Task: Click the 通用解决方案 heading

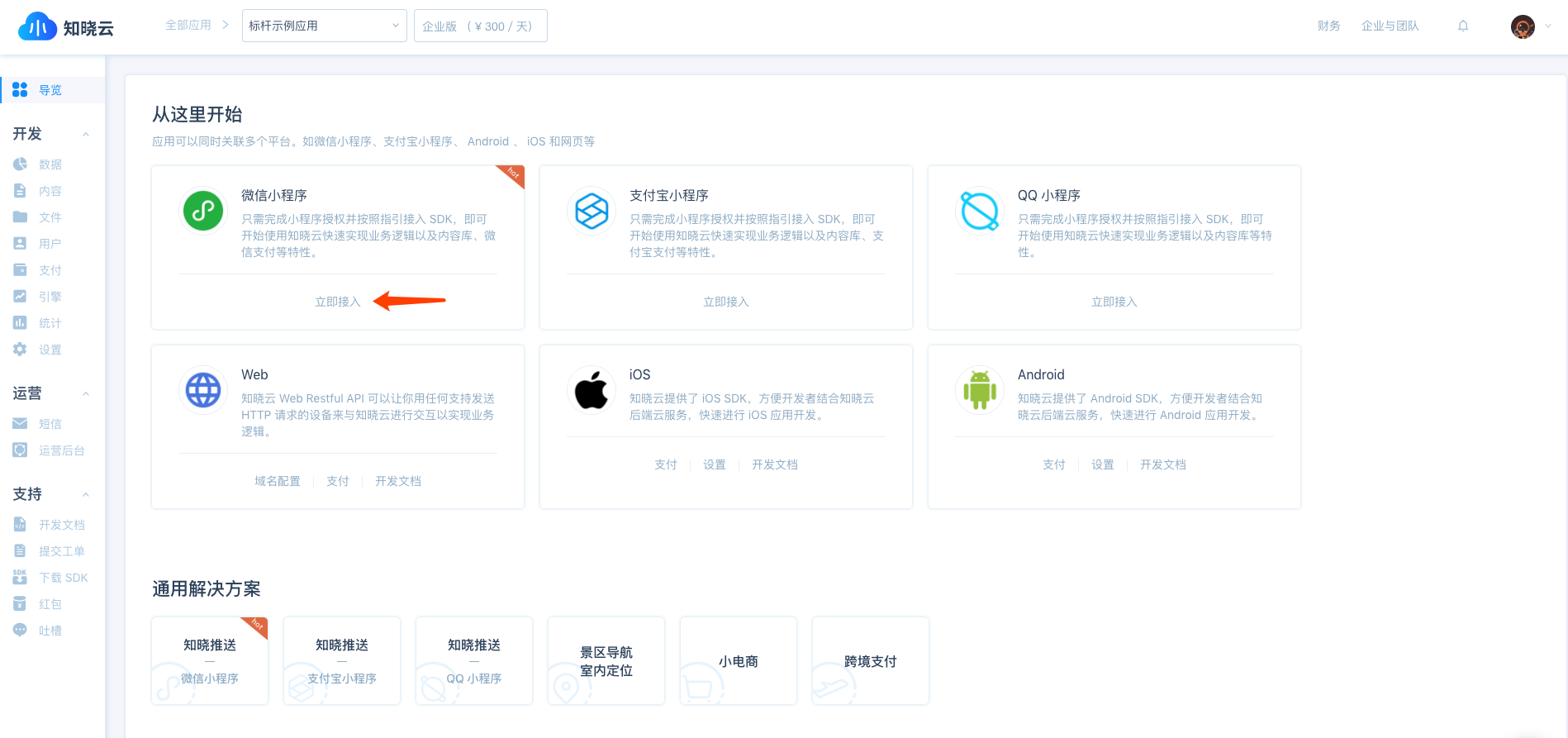Action: point(207,589)
